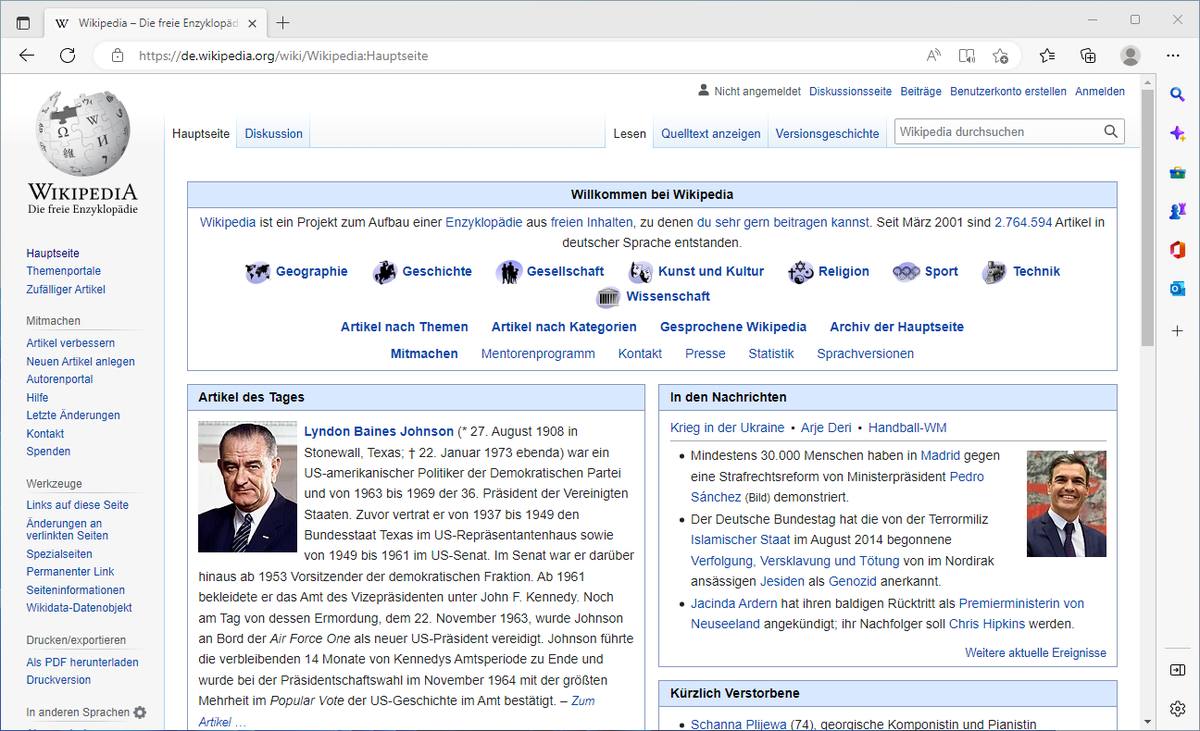Open a new tab with plus icon
1200x731 pixels.
tap(283, 22)
